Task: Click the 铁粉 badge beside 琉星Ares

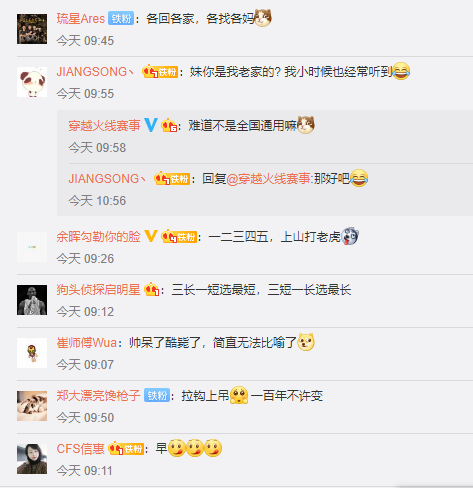Action: point(121,18)
